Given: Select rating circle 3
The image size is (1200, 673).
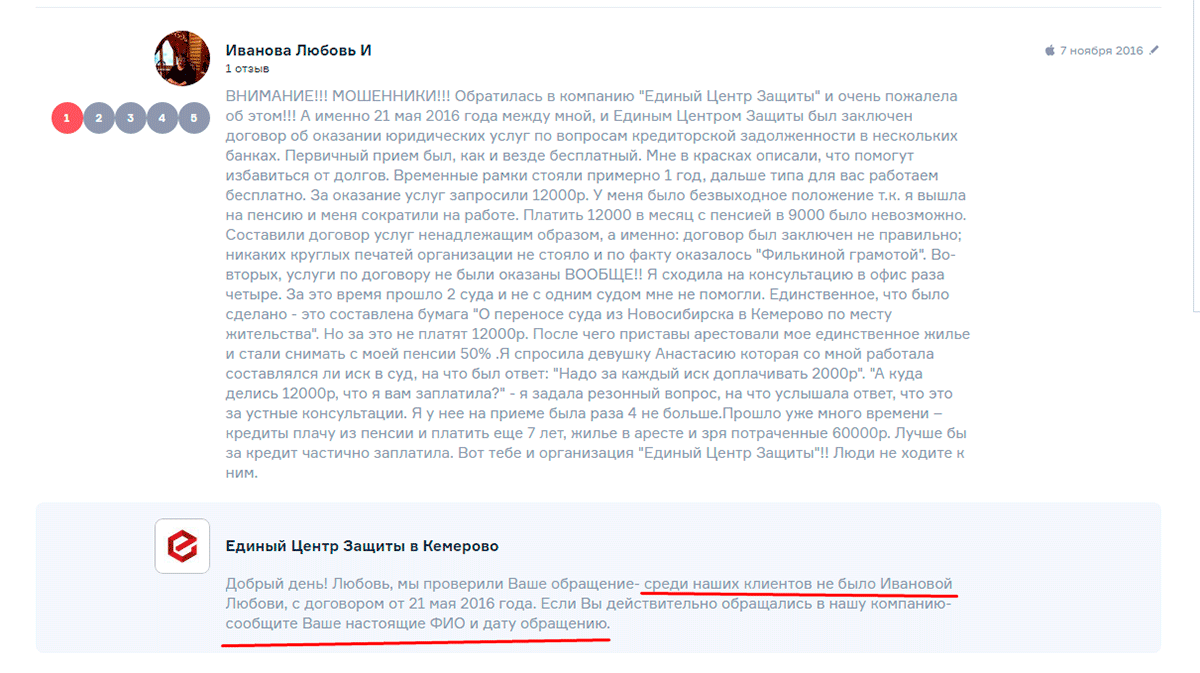Looking at the screenshot, I should point(130,118).
